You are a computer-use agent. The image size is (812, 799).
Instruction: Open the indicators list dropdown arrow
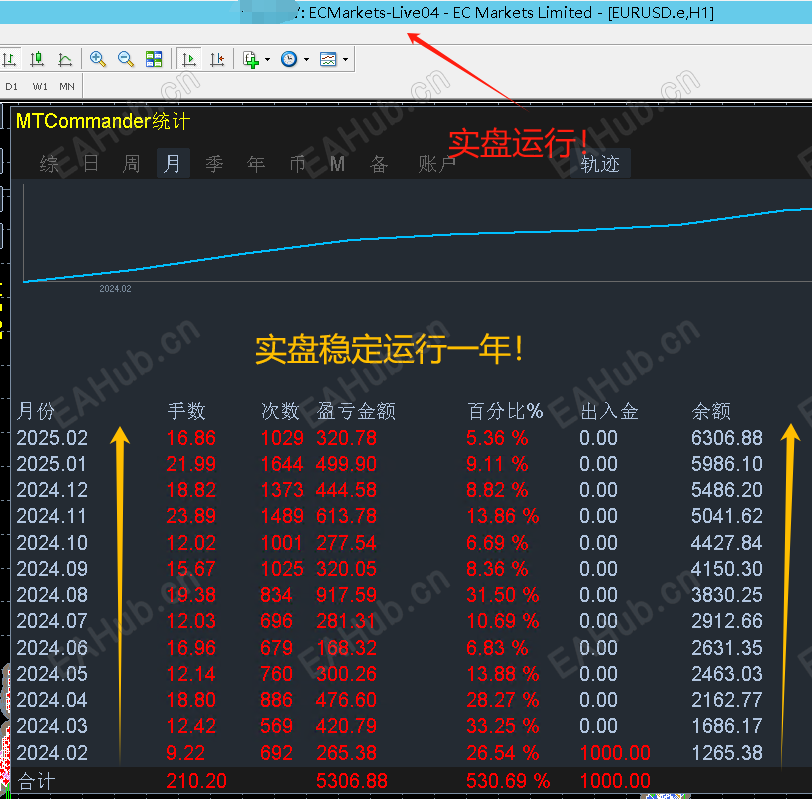267,60
